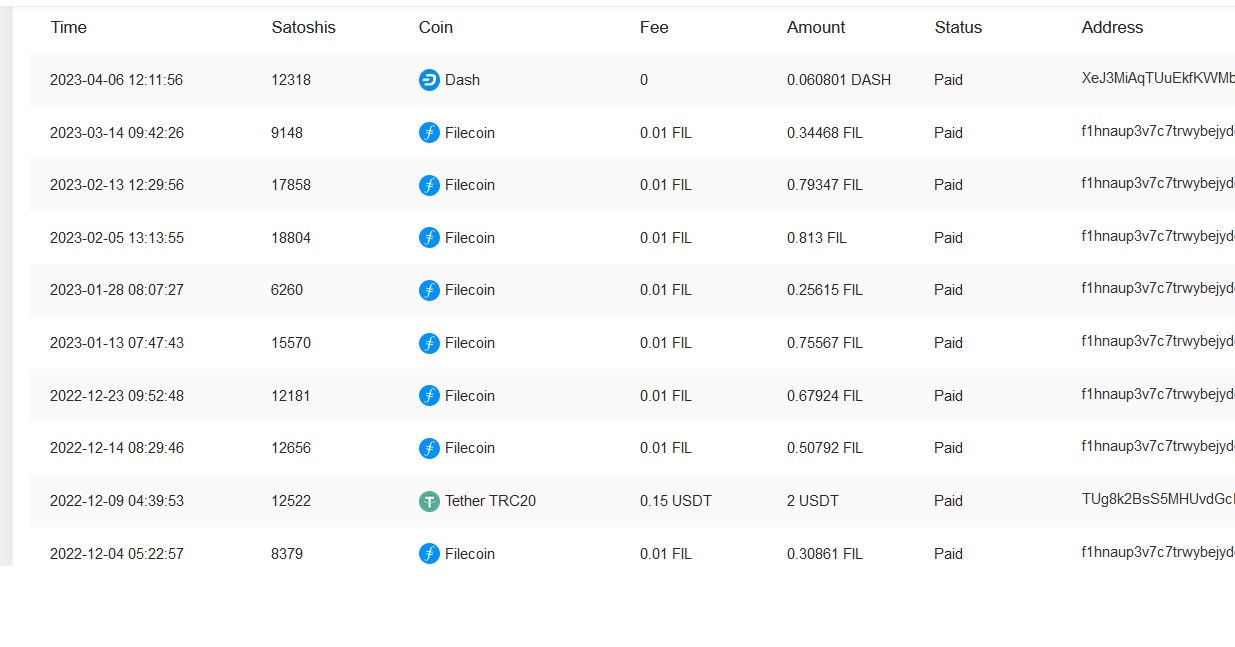Click the Dash coin icon
Screen dimensions: 1235x647
tap(429, 80)
